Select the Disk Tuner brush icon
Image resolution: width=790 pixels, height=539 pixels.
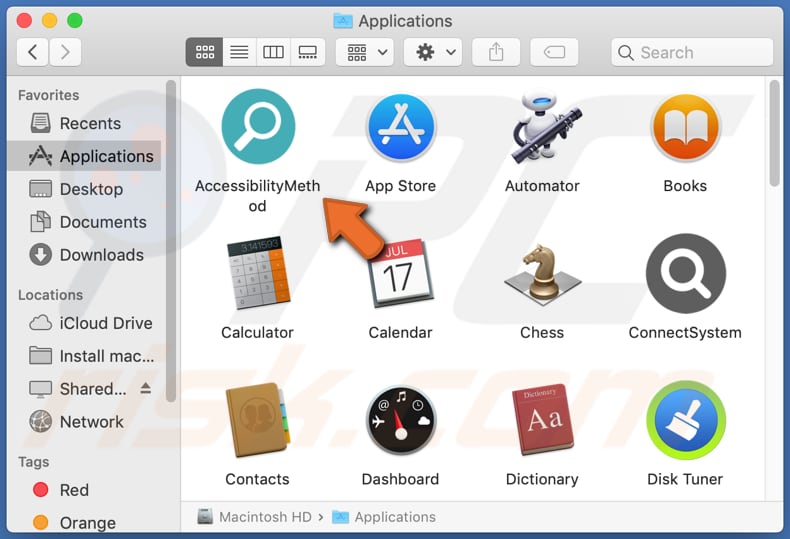click(x=686, y=420)
